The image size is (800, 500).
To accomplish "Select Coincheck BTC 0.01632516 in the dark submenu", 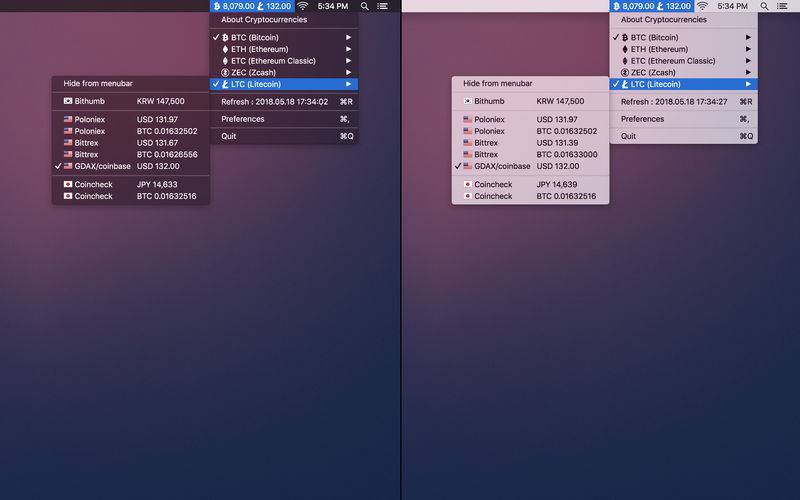I will (x=131, y=196).
